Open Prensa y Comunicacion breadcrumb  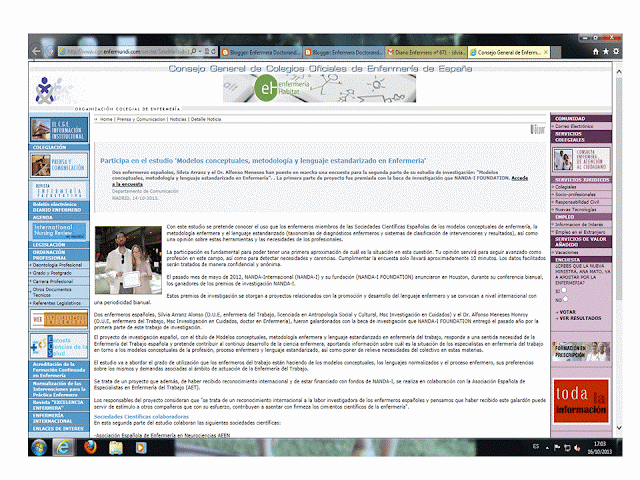141,119
